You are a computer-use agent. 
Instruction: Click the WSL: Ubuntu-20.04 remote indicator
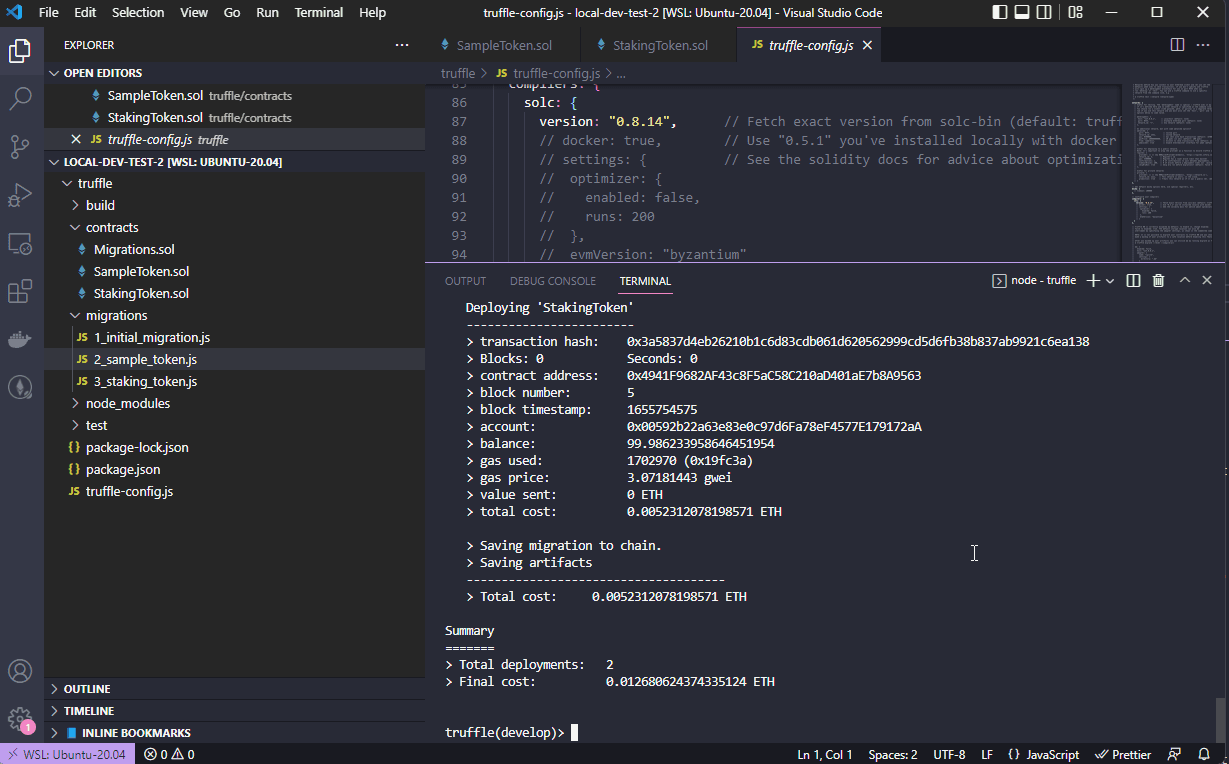point(67,754)
